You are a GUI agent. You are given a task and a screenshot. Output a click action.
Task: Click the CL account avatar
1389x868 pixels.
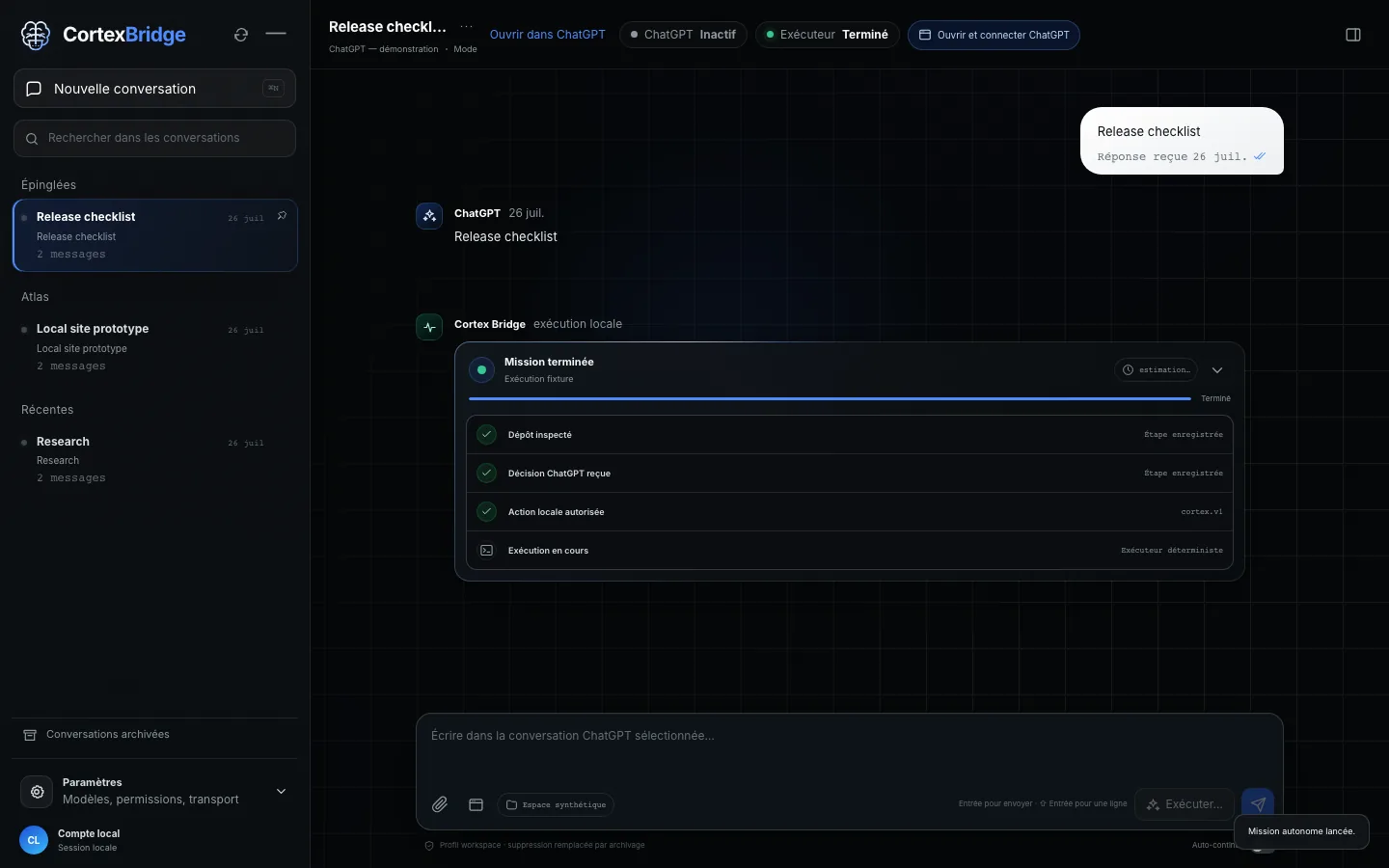point(34,840)
